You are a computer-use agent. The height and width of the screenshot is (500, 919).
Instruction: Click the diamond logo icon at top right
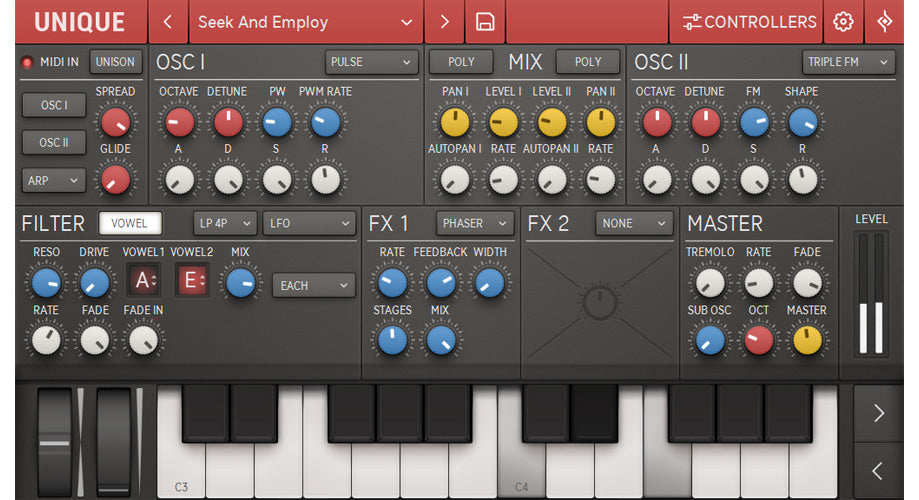click(884, 22)
